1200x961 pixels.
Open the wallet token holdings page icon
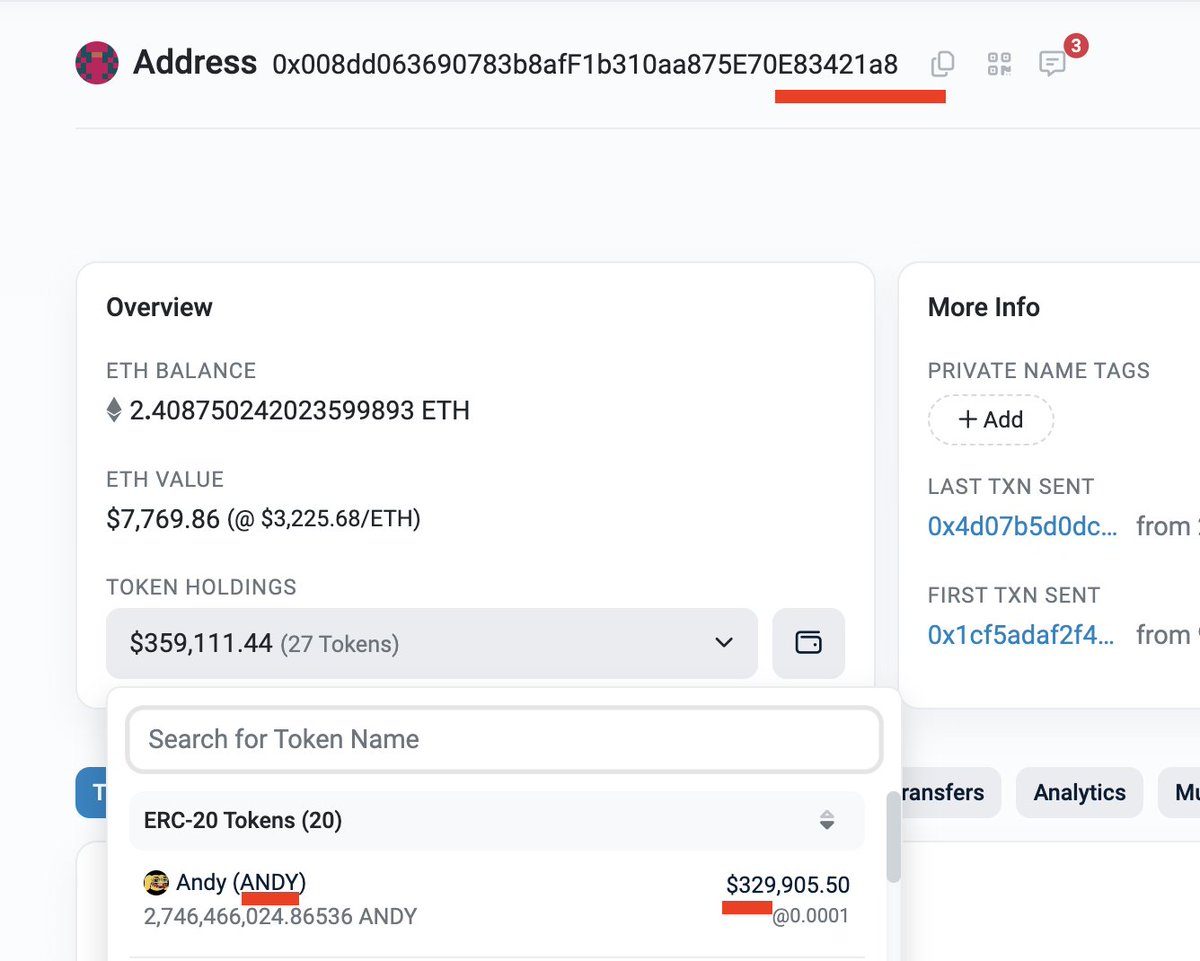click(808, 643)
